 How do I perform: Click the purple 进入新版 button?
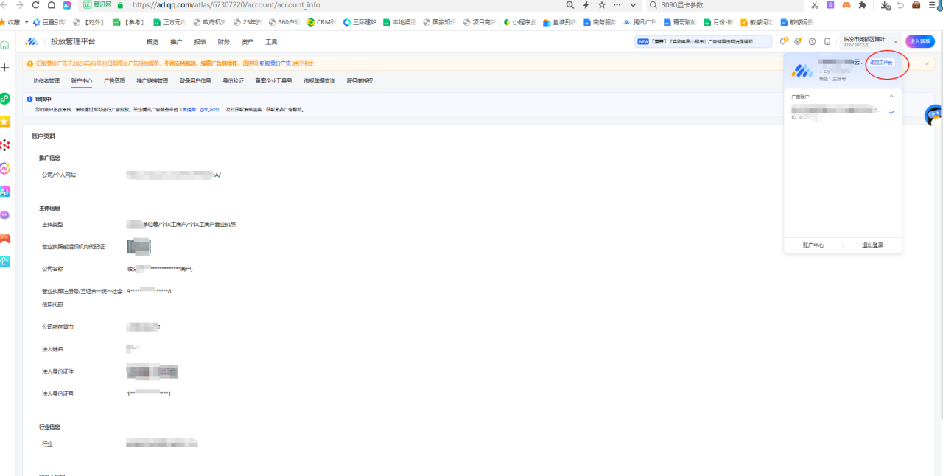click(919, 41)
